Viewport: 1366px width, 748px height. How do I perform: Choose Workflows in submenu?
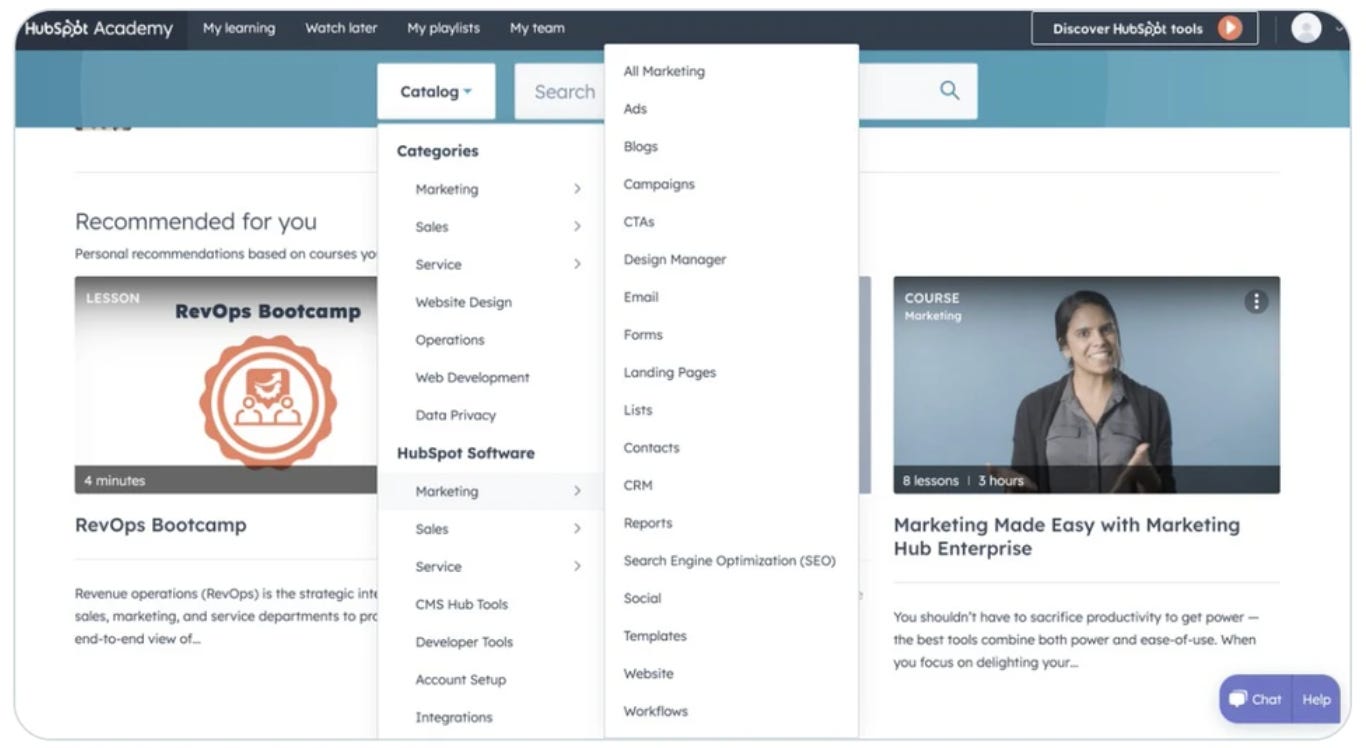(x=656, y=711)
